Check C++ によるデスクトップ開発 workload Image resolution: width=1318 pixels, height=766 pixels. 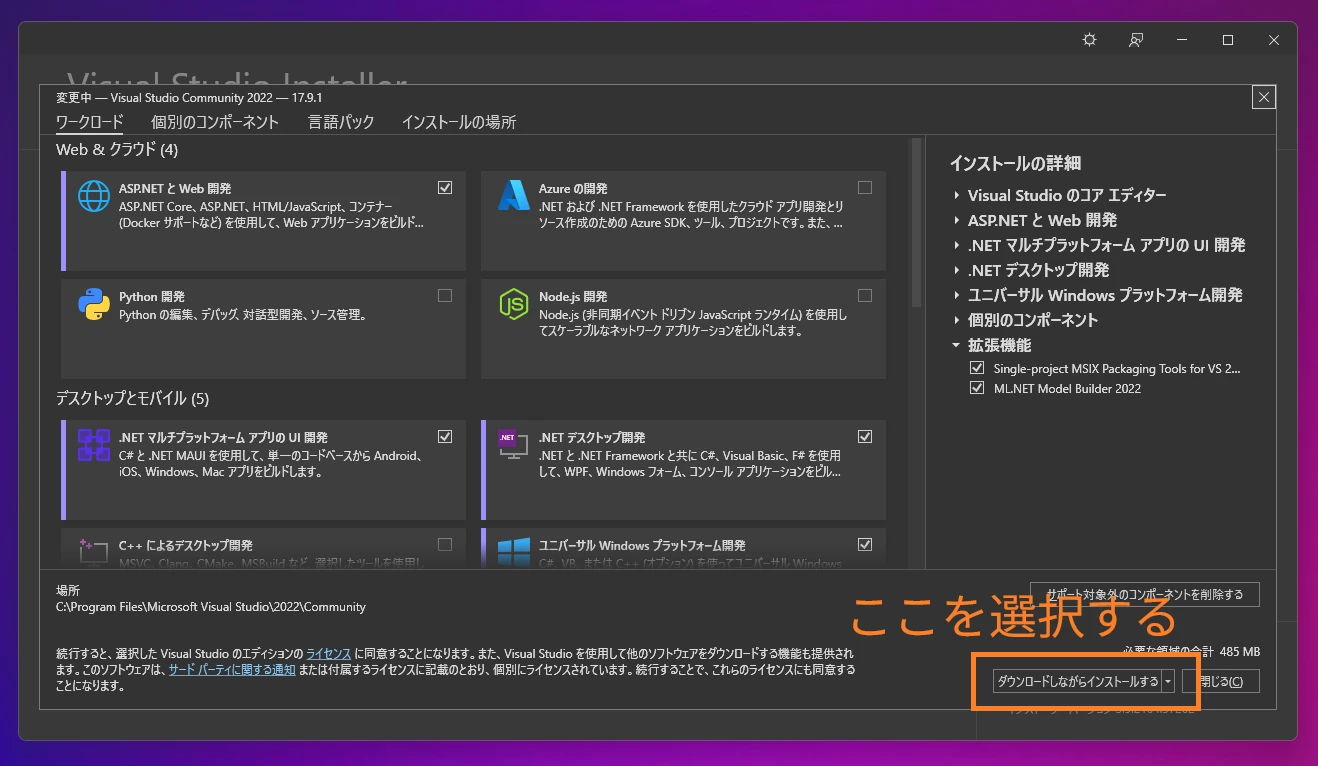point(445,544)
